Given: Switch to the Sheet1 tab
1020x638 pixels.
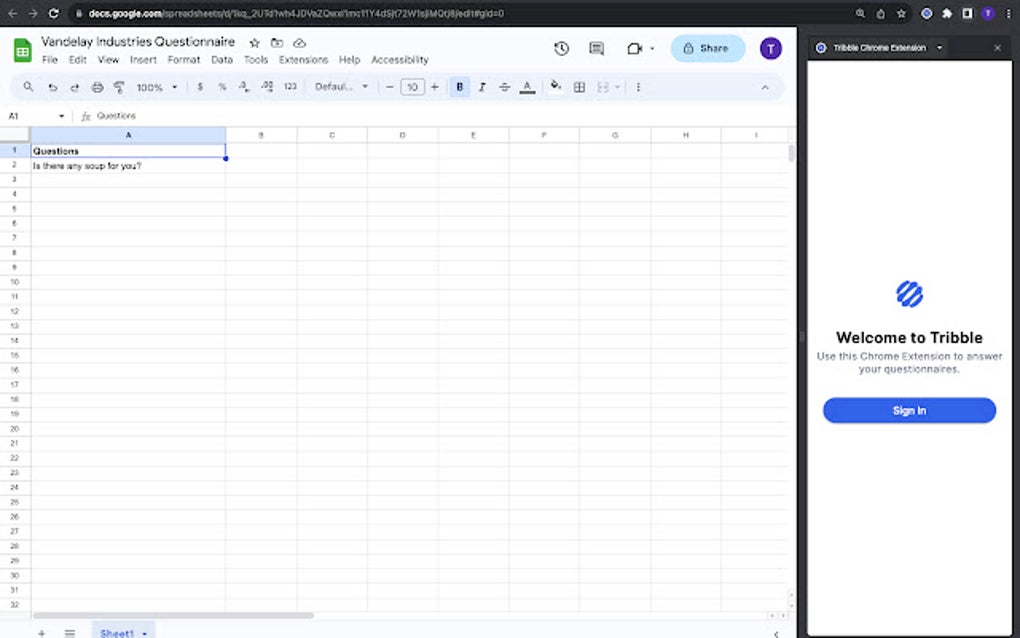Looking at the screenshot, I should [x=117, y=632].
